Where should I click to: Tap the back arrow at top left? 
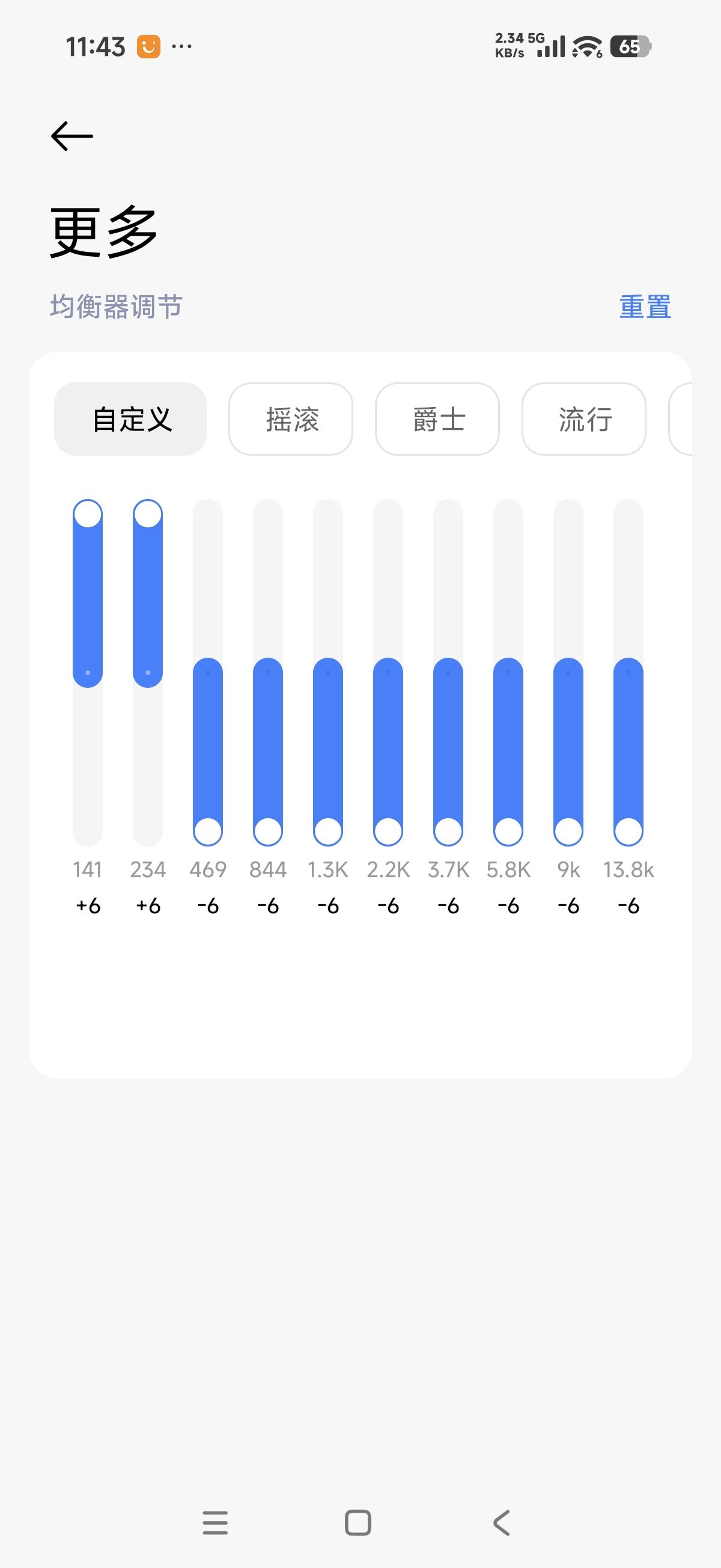pos(71,136)
